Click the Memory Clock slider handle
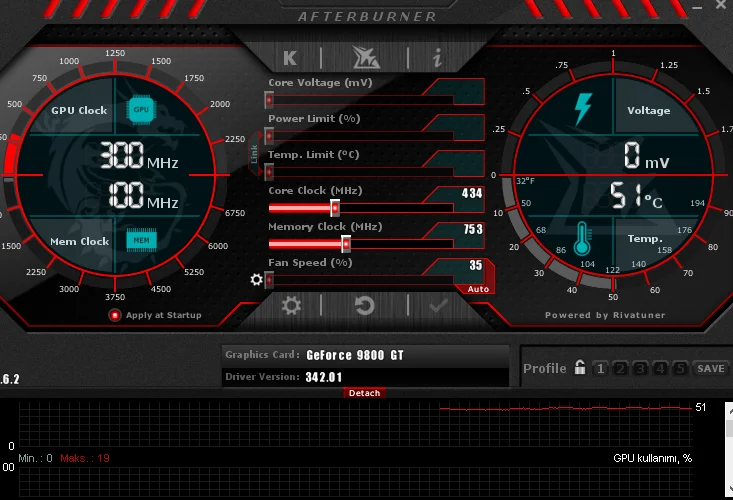 346,243
